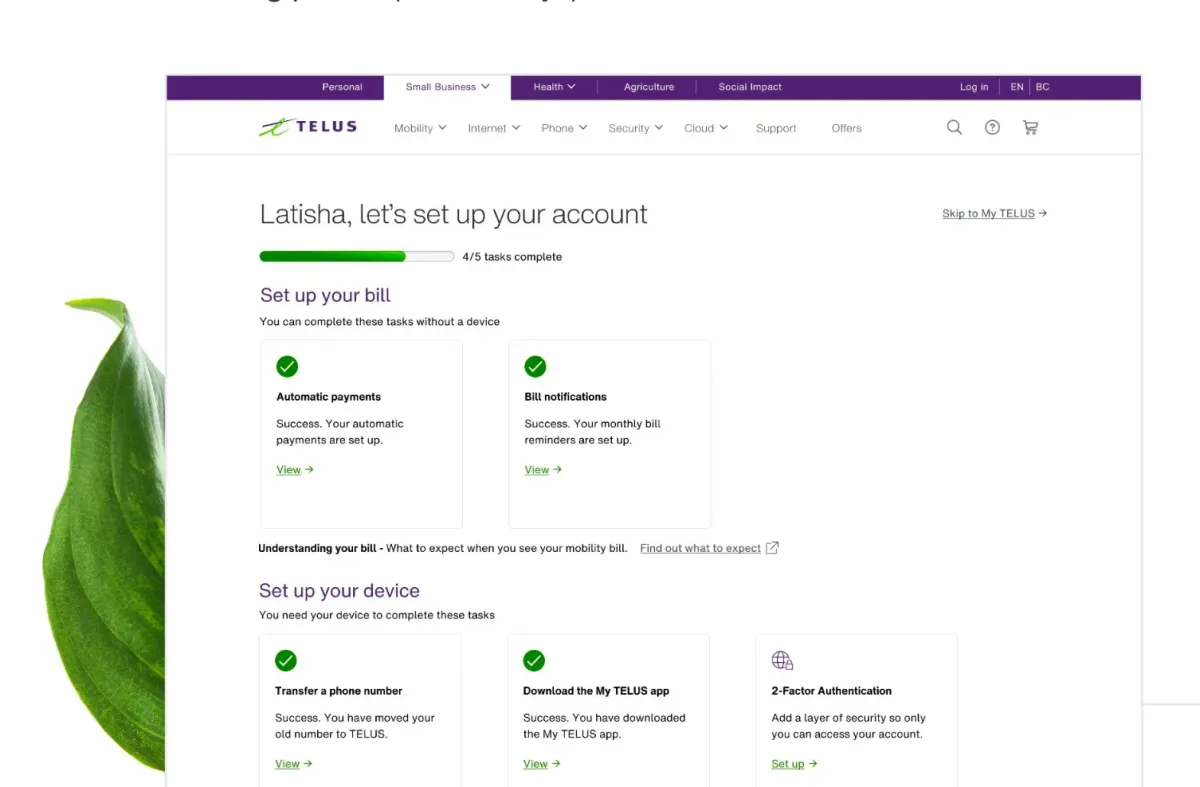Viewport: 1200px width, 787px height.
Task: Expand the Security menu
Action: tap(636, 128)
